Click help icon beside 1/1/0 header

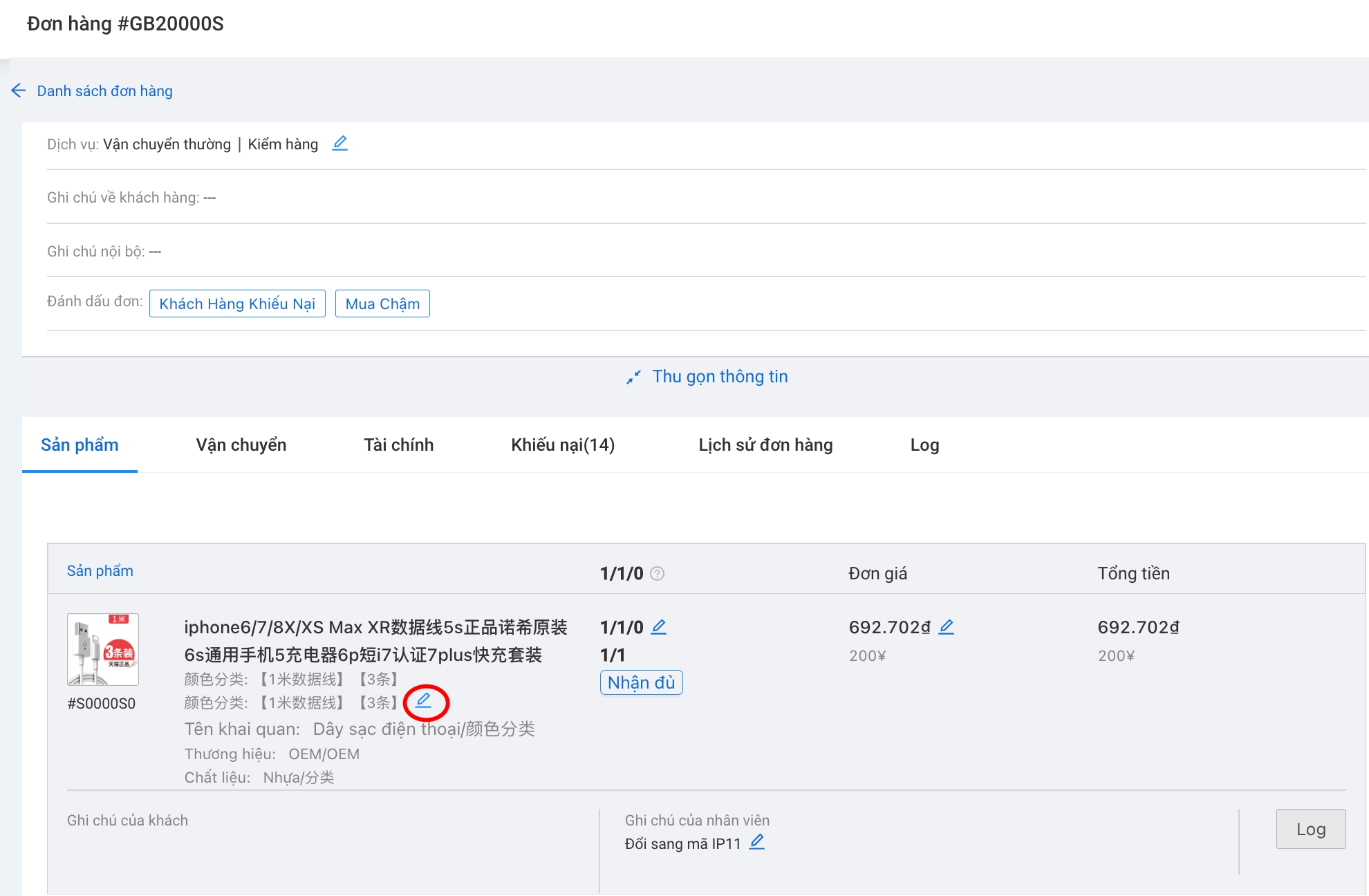pos(658,574)
